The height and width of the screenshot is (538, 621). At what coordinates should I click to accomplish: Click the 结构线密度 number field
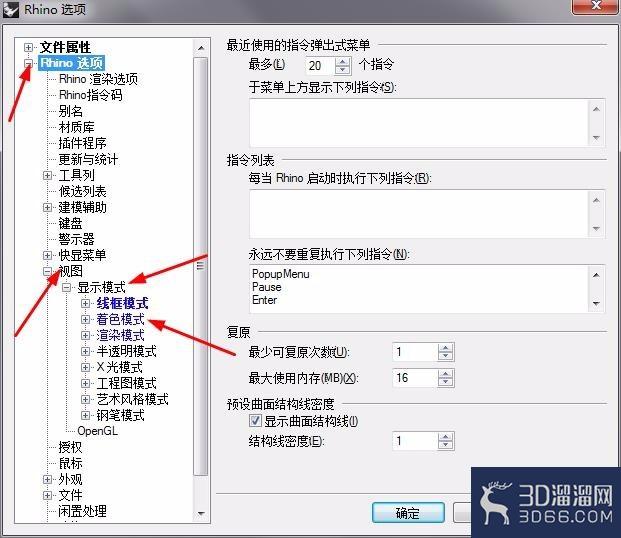[415, 441]
